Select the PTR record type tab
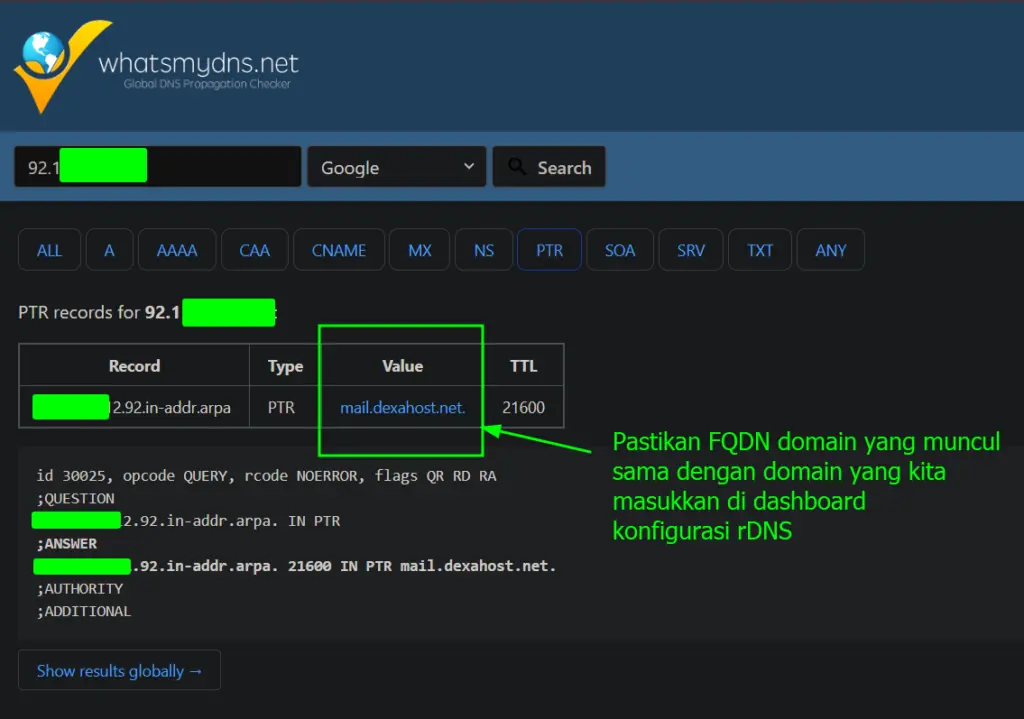1024x719 pixels. point(549,249)
